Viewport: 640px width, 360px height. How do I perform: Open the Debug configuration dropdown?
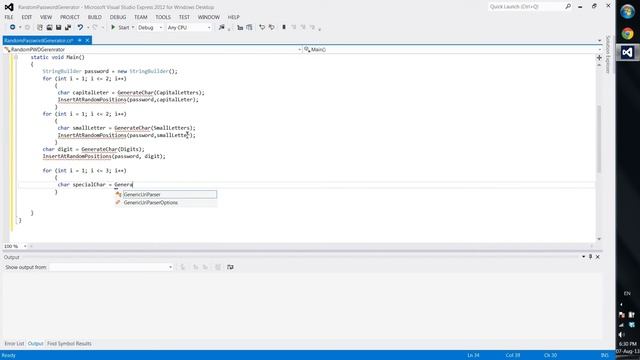150,27
